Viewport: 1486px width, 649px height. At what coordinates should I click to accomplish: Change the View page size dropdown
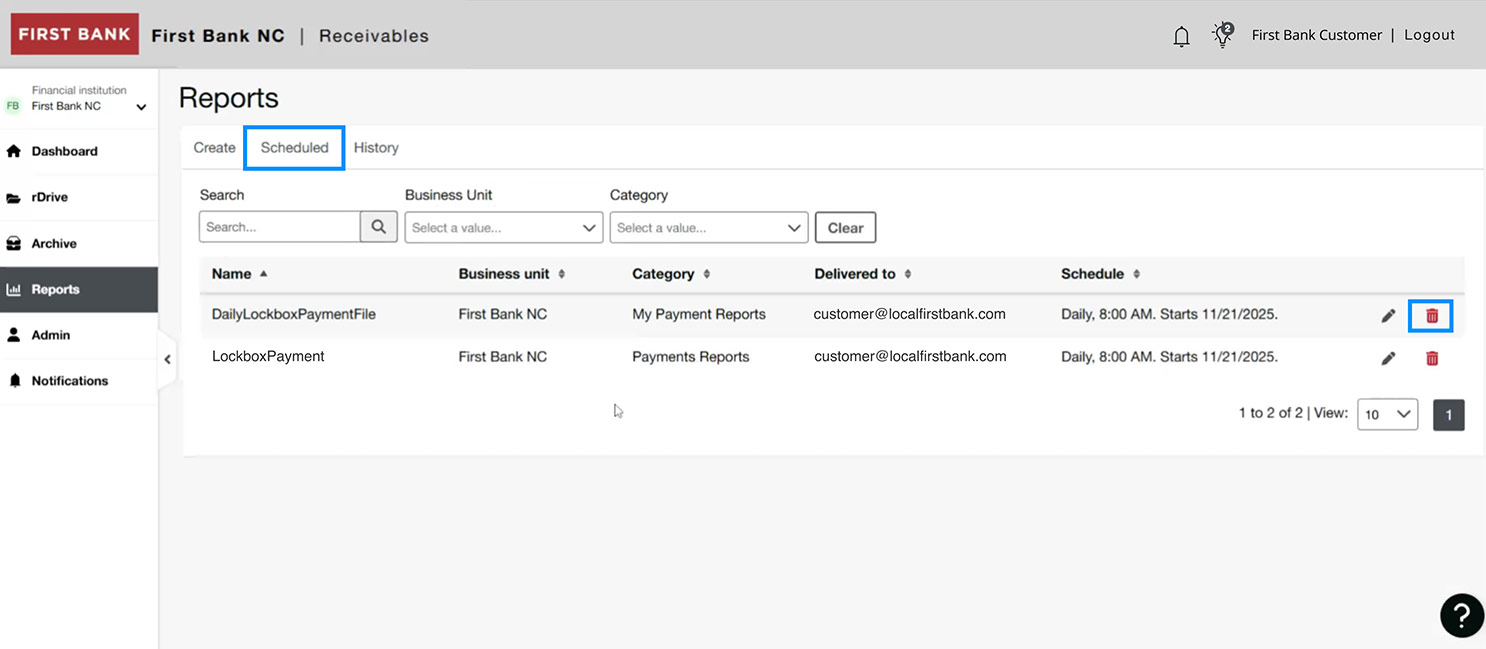point(1387,414)
